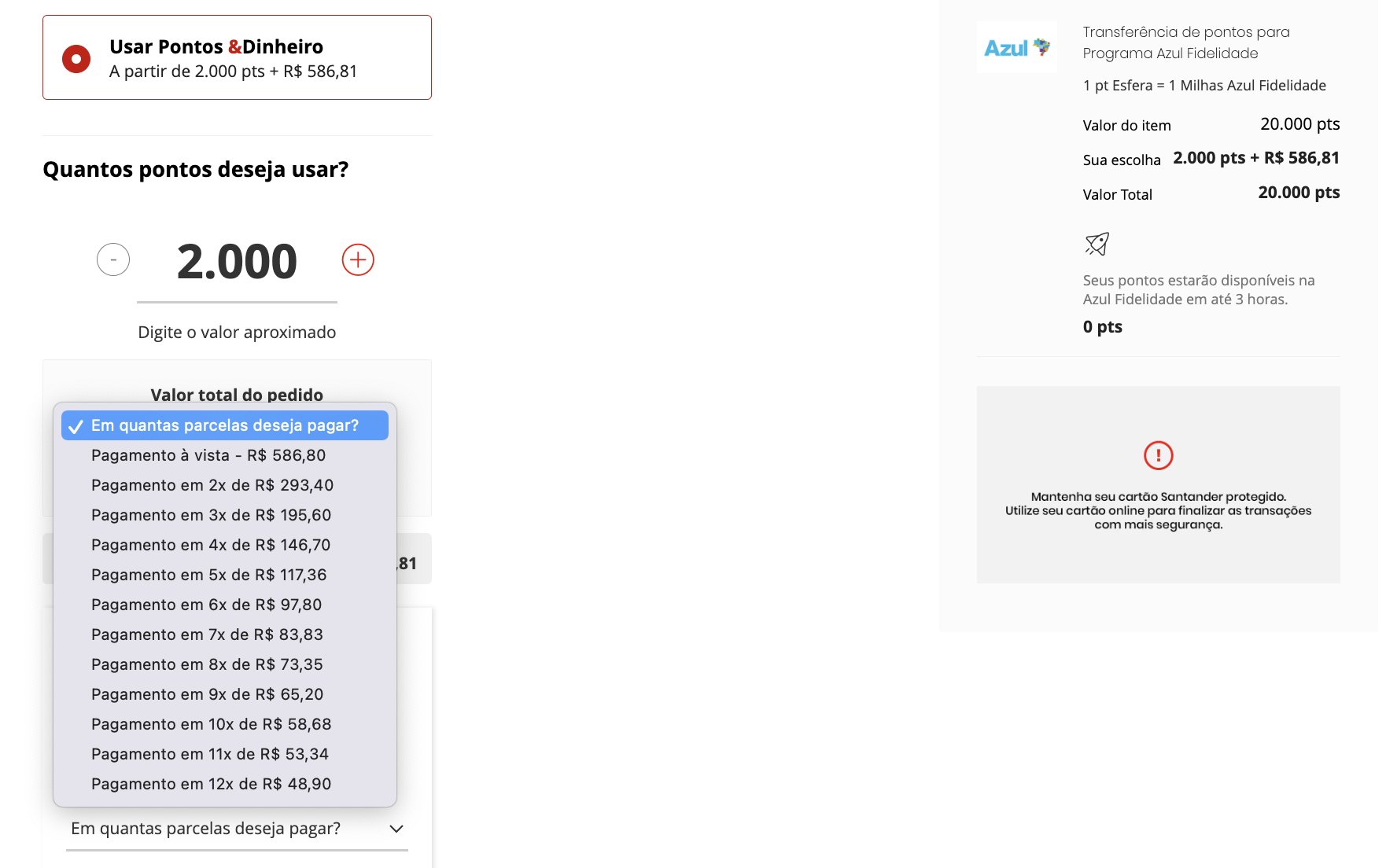Click the rocket icon in order summary

point(1097,244)
